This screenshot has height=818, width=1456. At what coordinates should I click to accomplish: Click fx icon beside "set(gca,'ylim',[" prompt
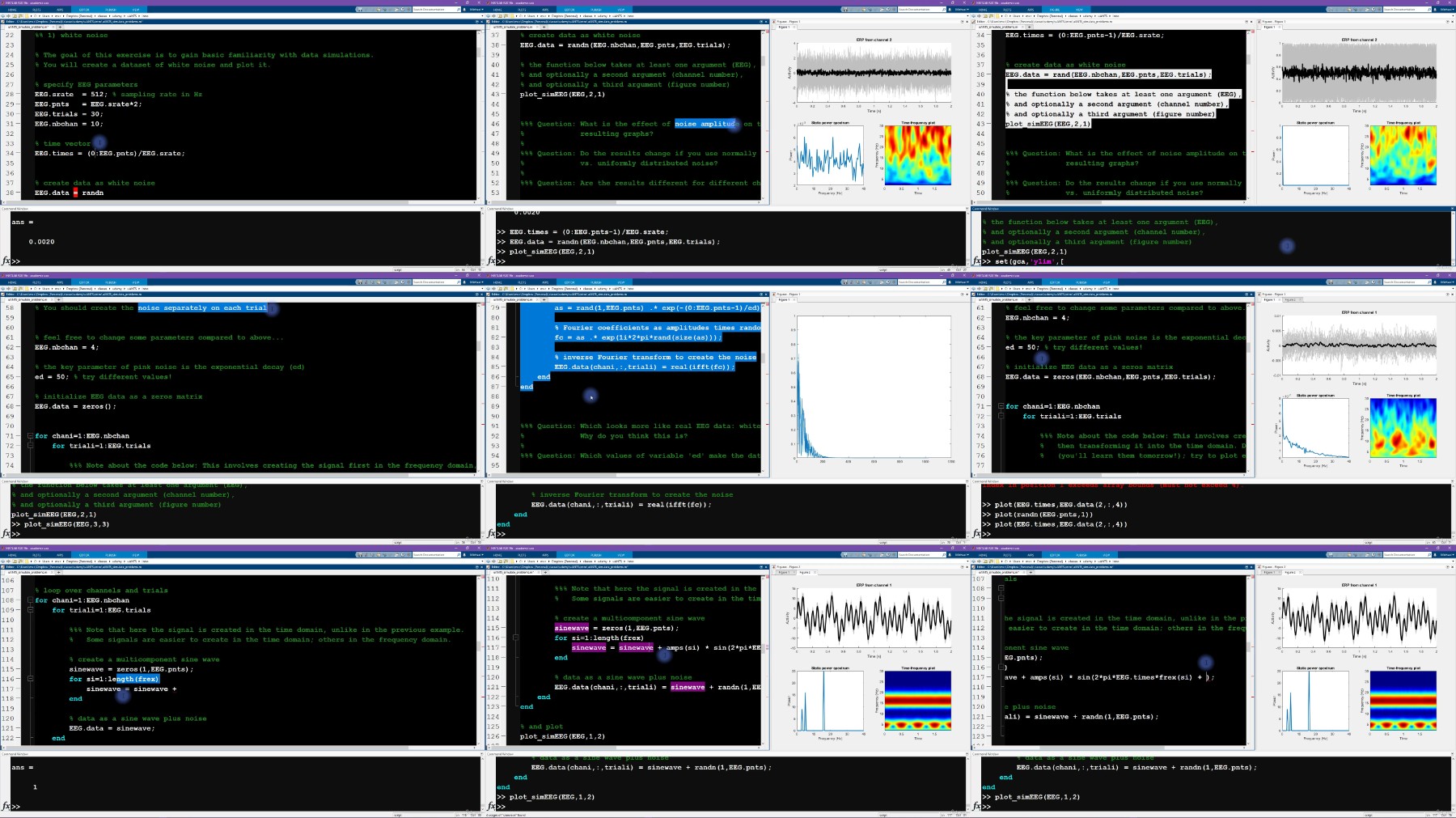click(977, 261)
